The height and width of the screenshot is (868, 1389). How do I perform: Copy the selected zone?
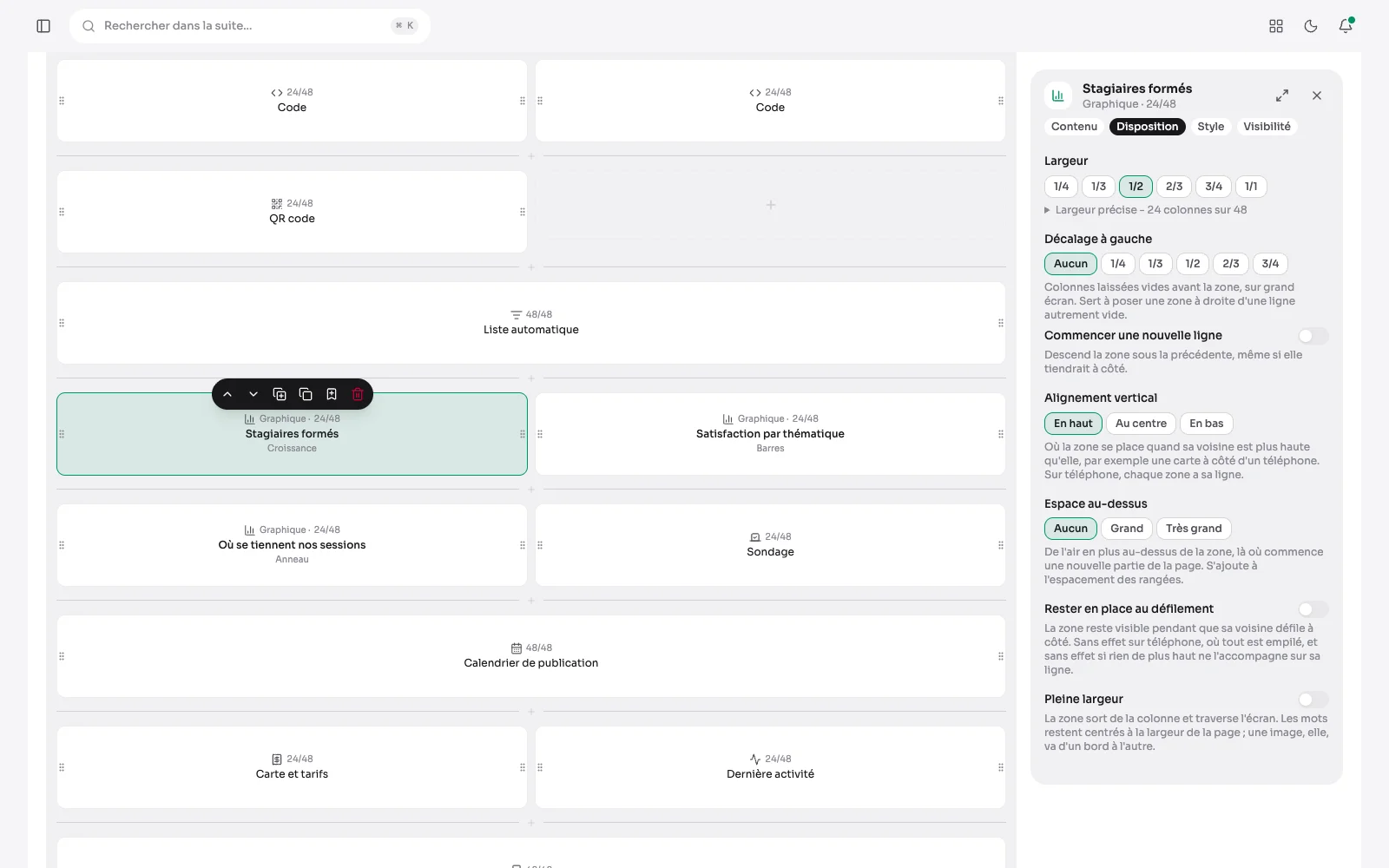306,394
